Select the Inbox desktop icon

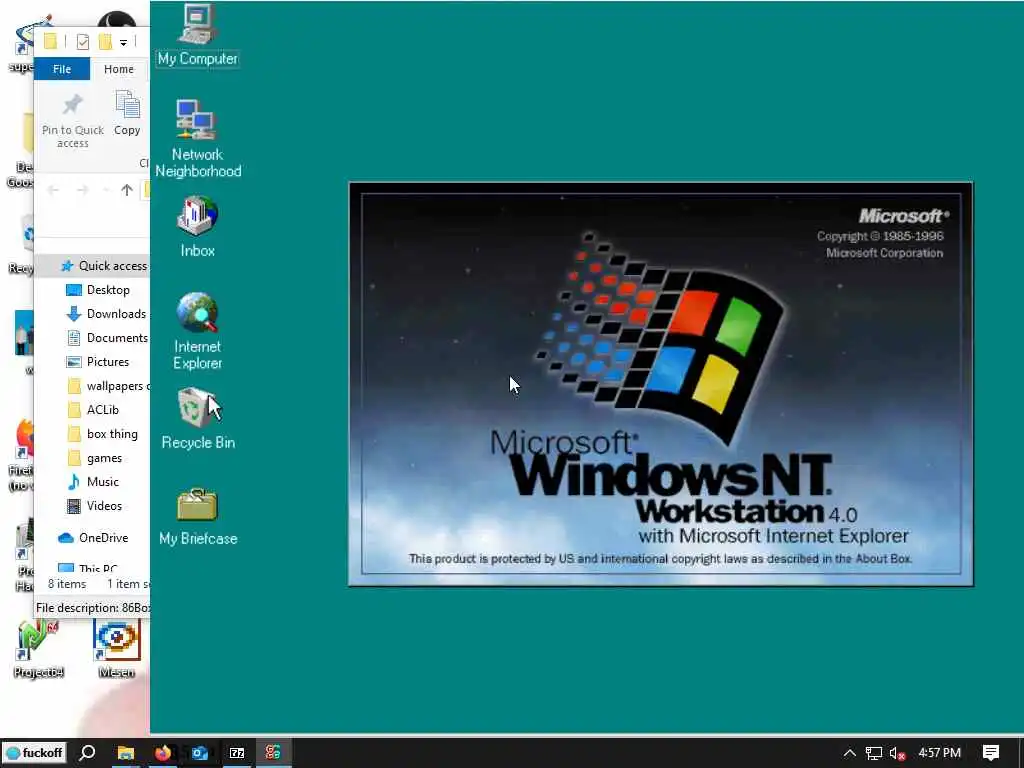(x=197, y=227)
